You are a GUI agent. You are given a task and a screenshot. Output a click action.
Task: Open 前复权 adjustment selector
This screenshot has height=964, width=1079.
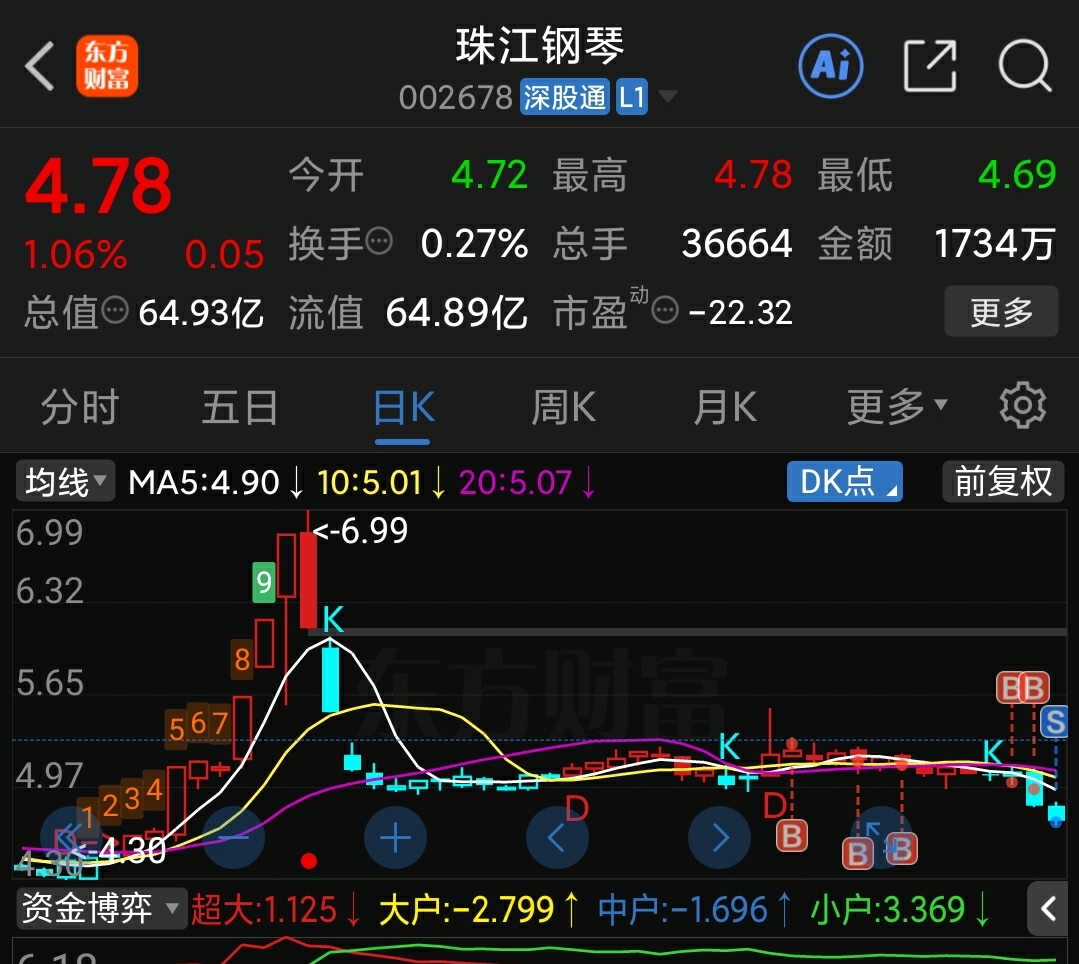pyautogui.click(x=1003, y=481)
